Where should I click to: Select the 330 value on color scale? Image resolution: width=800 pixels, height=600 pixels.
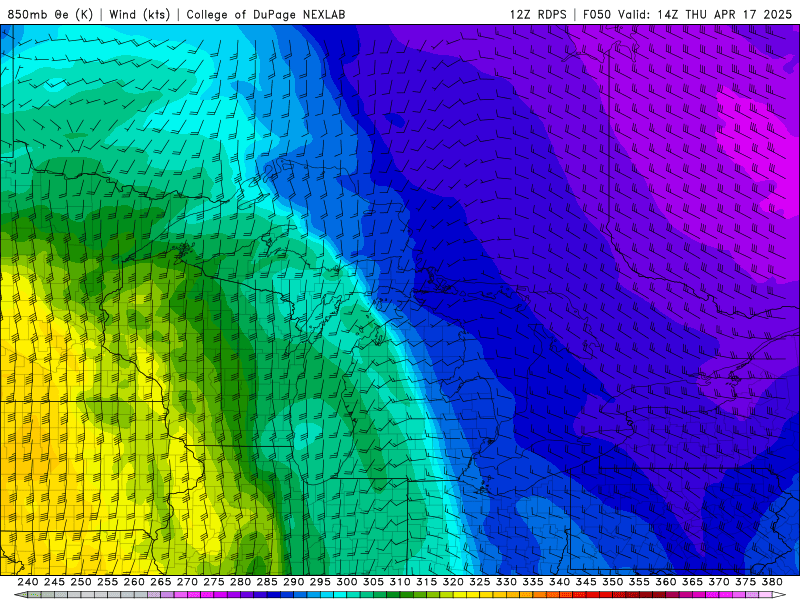506,582
